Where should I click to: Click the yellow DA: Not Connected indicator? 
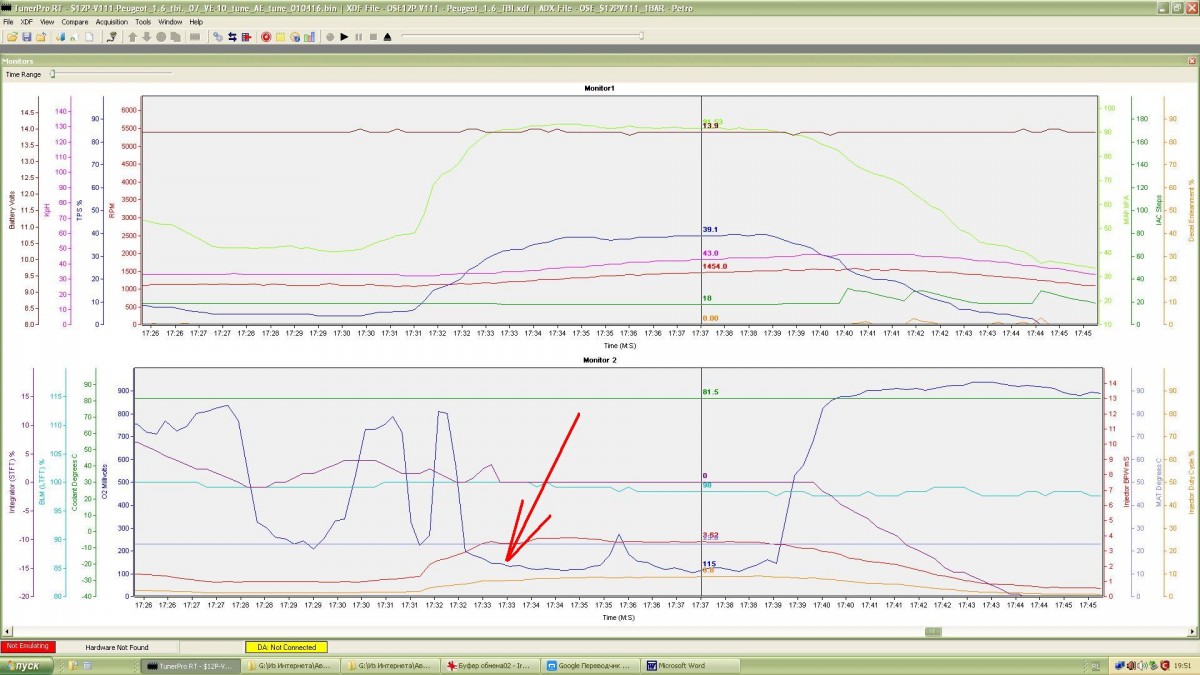[286, 647]
